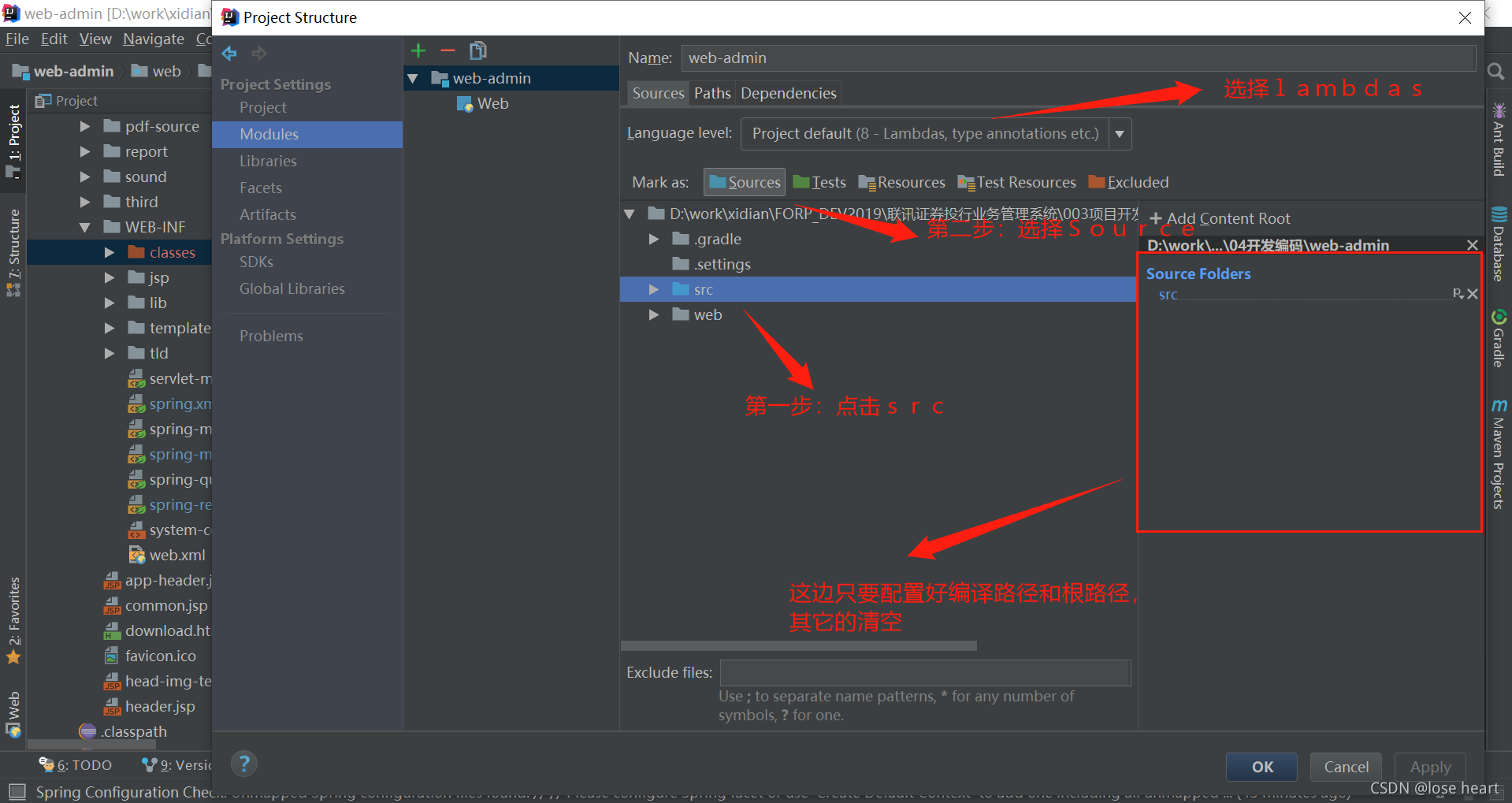
Task: Mark folder as Excluded
Action: pos(1128,182)
